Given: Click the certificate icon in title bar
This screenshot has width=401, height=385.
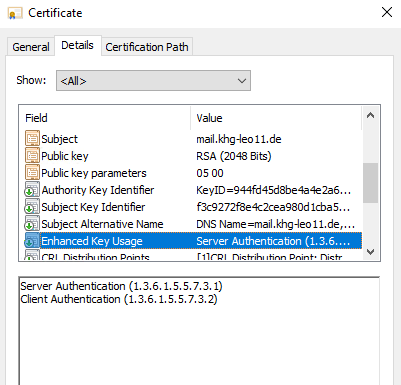Looking at the screenshot, I should point(15,13).
